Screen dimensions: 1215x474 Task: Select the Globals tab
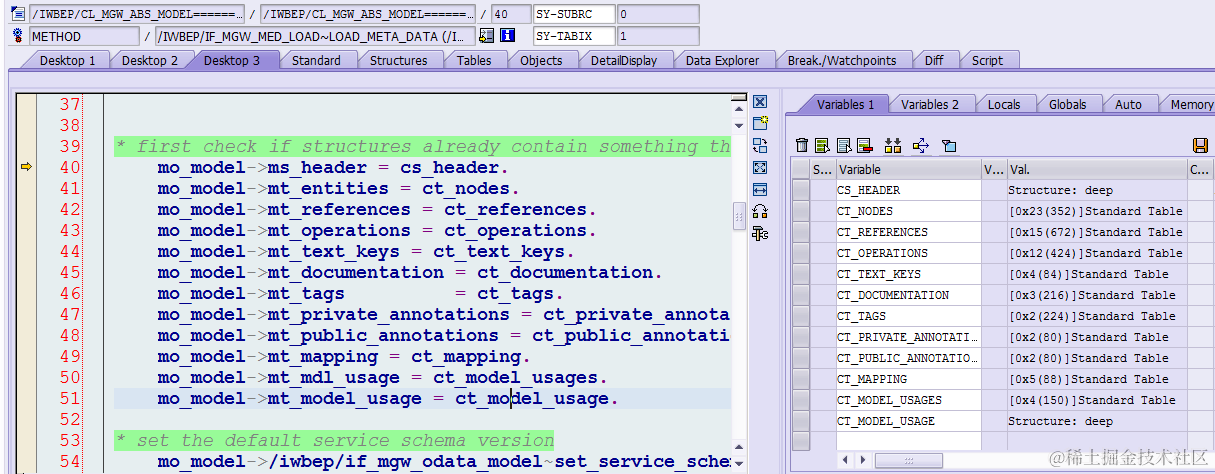1067,104
